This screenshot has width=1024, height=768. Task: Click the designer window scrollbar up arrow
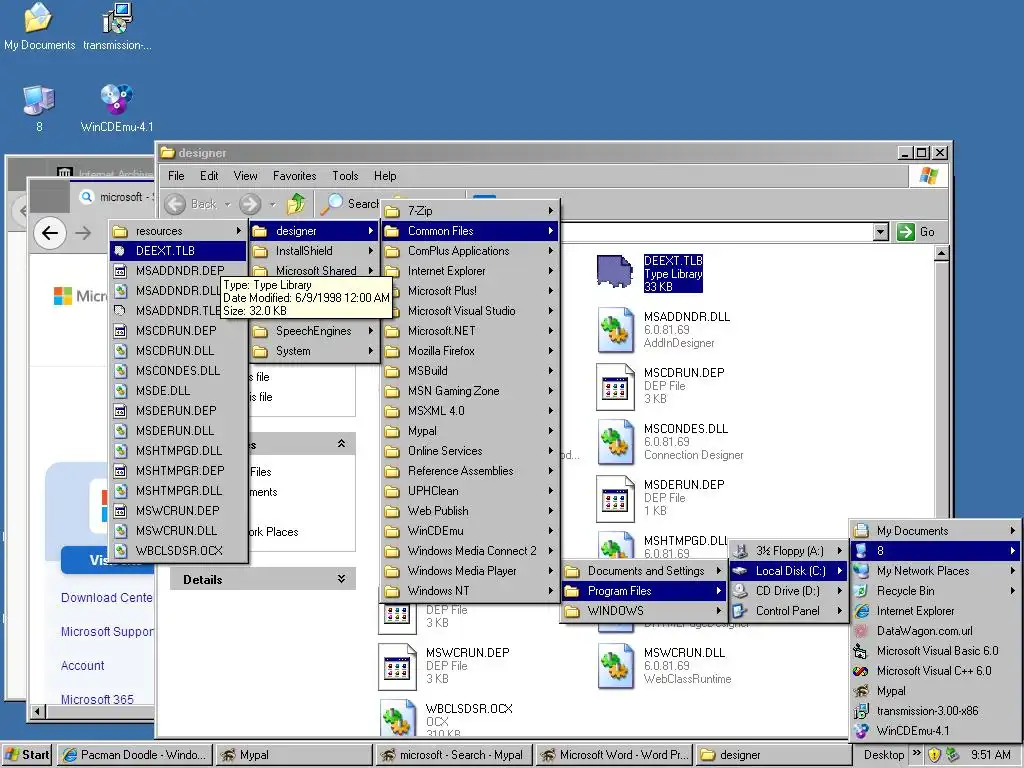(941, 253)
